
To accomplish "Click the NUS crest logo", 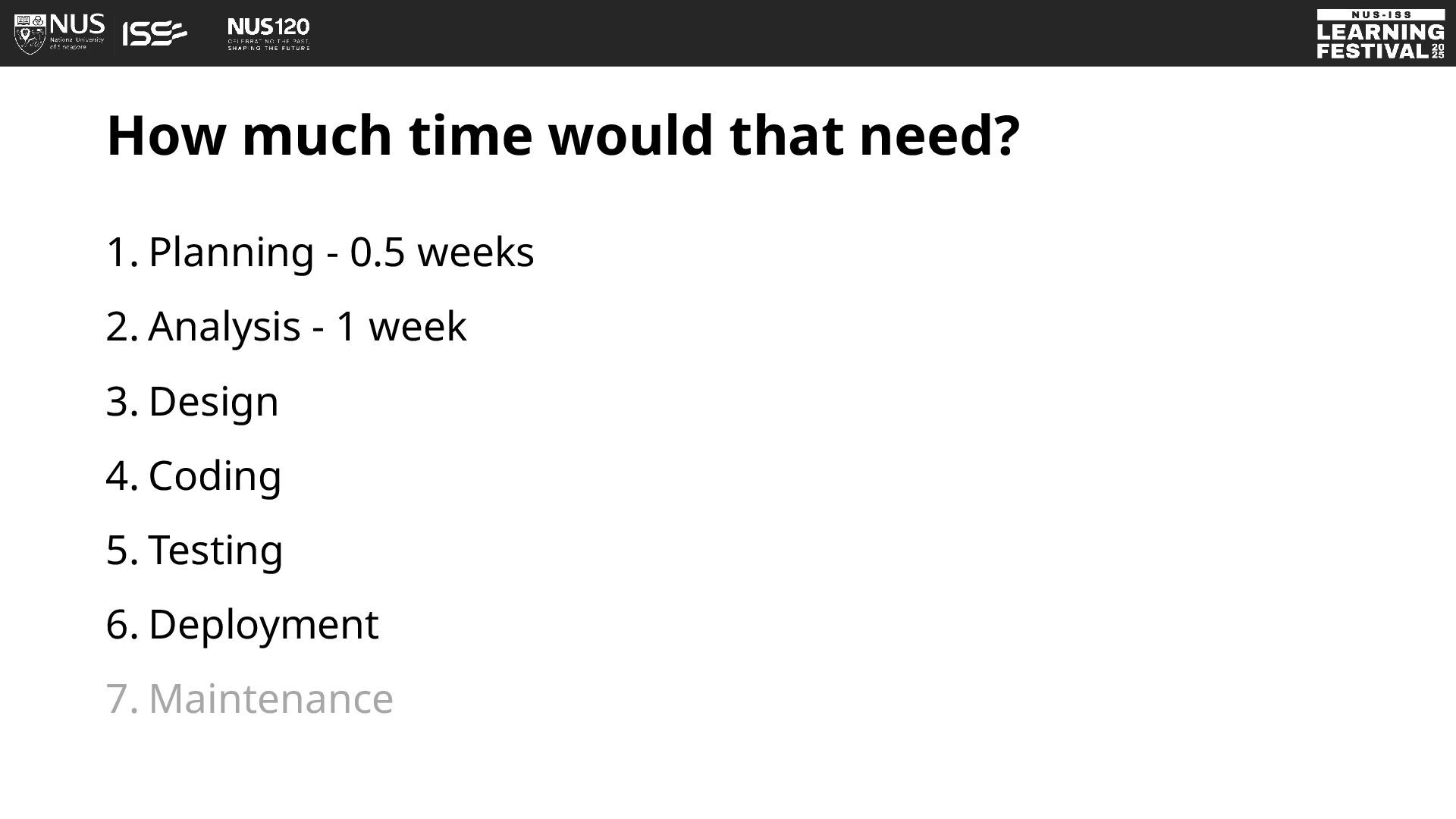I will [x=30, y=34].
